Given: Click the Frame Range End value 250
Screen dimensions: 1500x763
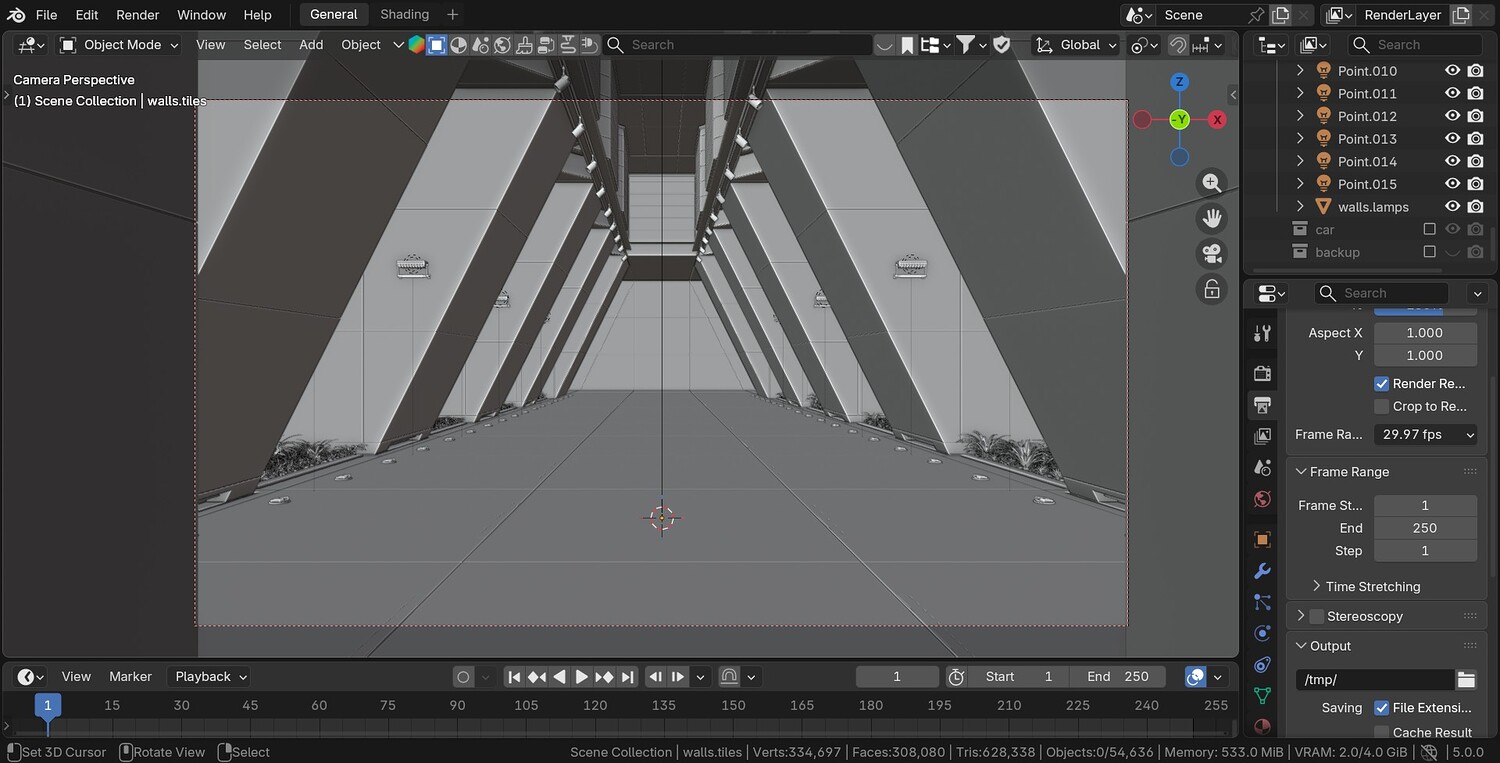Looking at the screenshot, I should (x=1425, y=528).
